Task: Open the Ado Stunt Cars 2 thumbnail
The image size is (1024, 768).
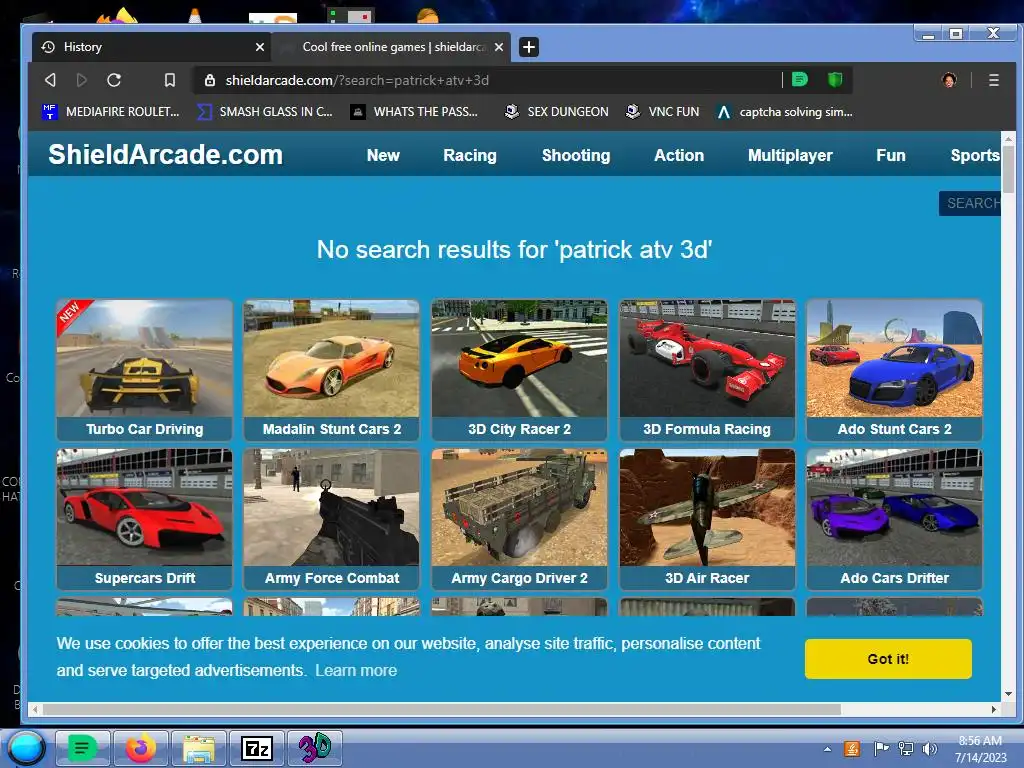Action: click(895, 370)
